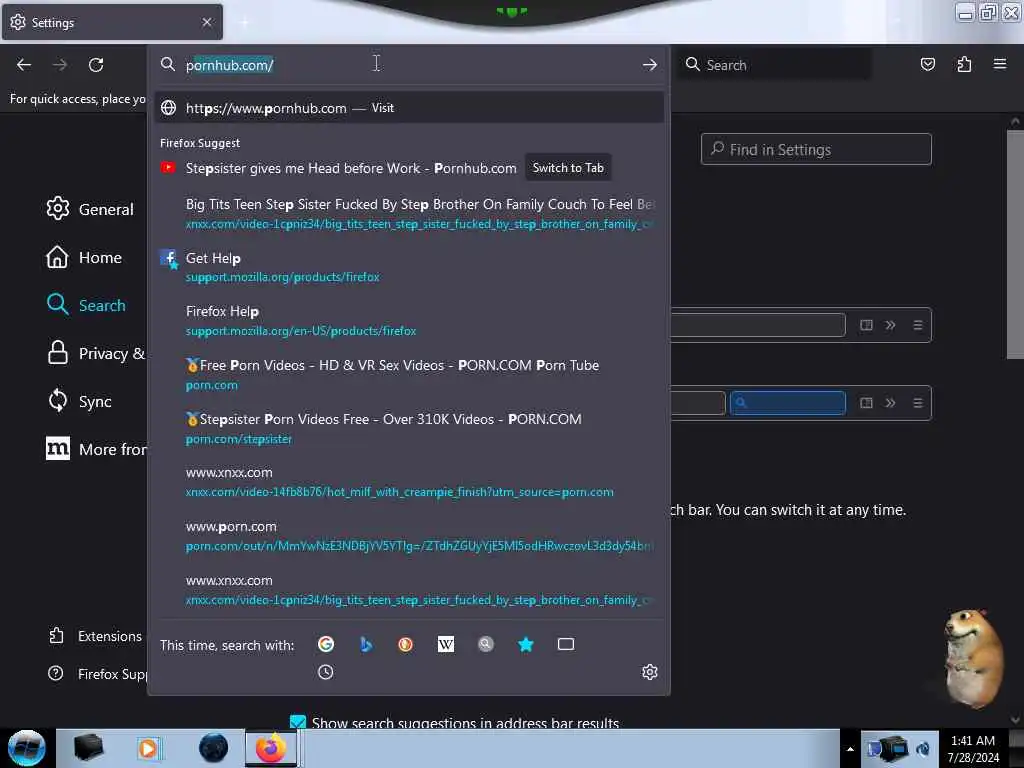Open the taskbar clock showing 1:41 AM
The height and width of the screenshot is (768, 1024).
point(972,748)
